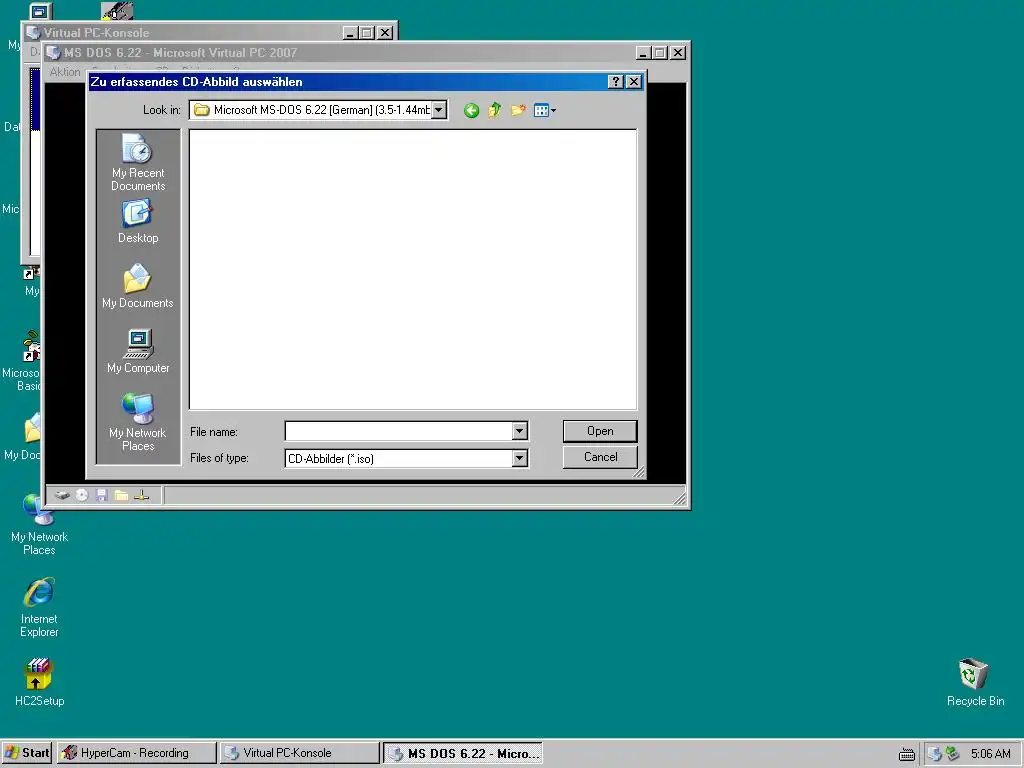Expand the File name dropdown arrow

click(519, 431)
